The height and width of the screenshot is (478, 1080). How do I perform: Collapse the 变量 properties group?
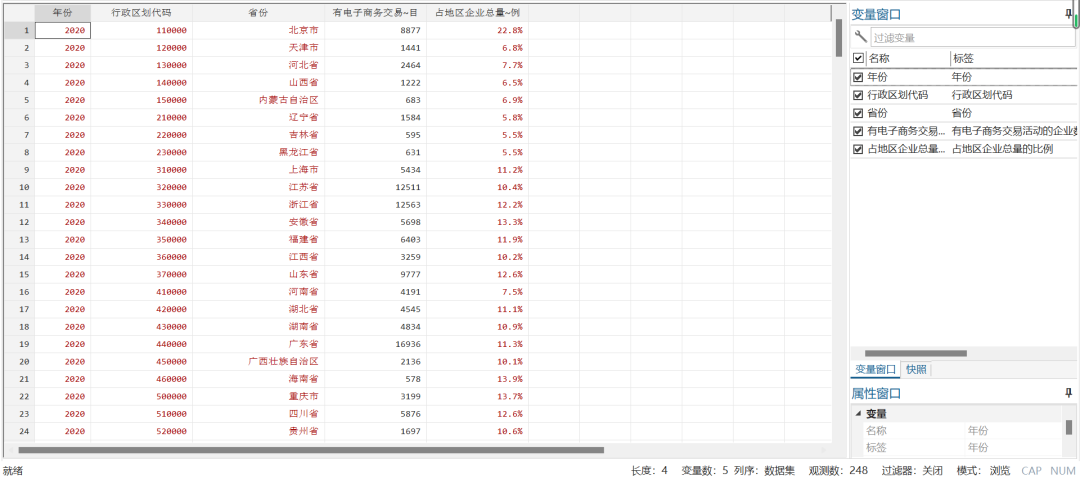point(858,414)
